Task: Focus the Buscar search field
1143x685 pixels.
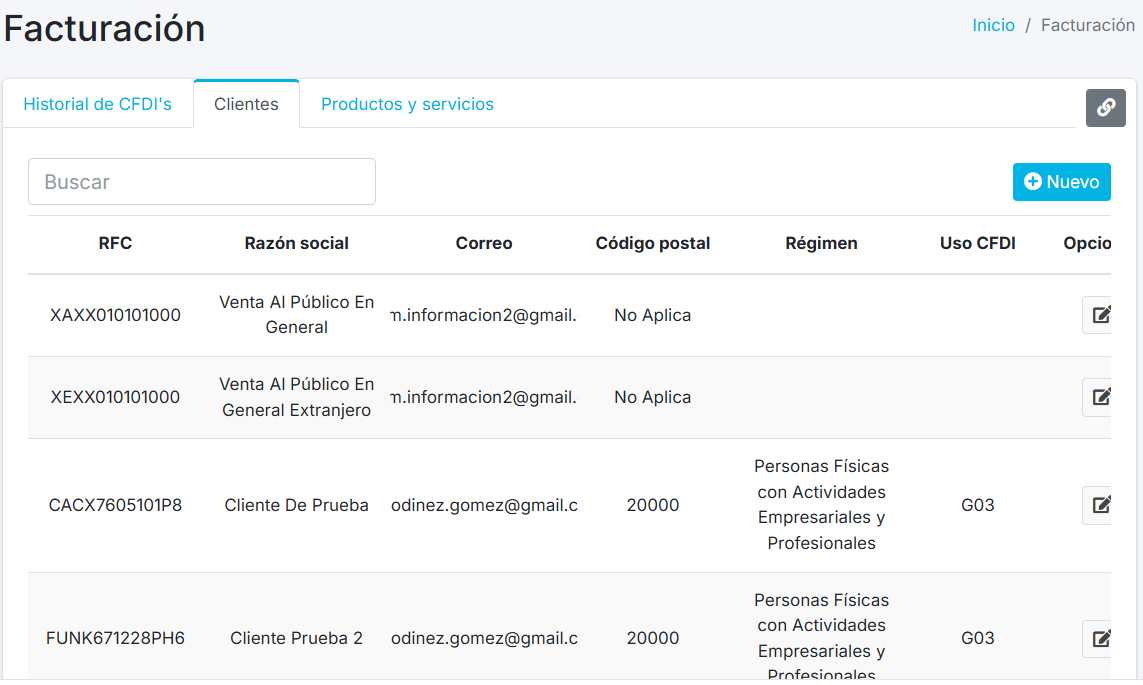Action: 202,182
